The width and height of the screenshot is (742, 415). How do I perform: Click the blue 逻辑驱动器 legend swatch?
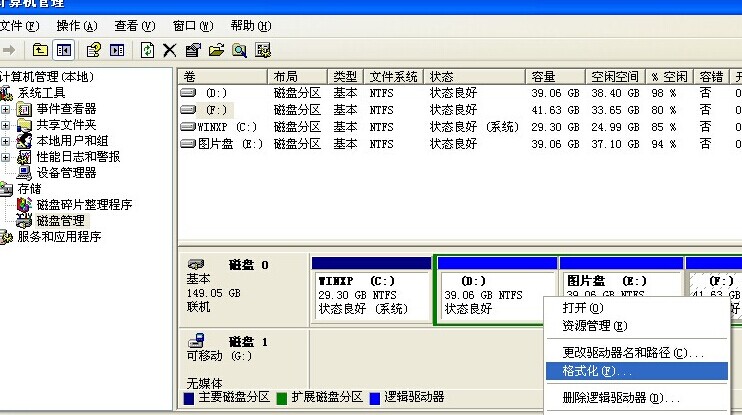(375, 398)
